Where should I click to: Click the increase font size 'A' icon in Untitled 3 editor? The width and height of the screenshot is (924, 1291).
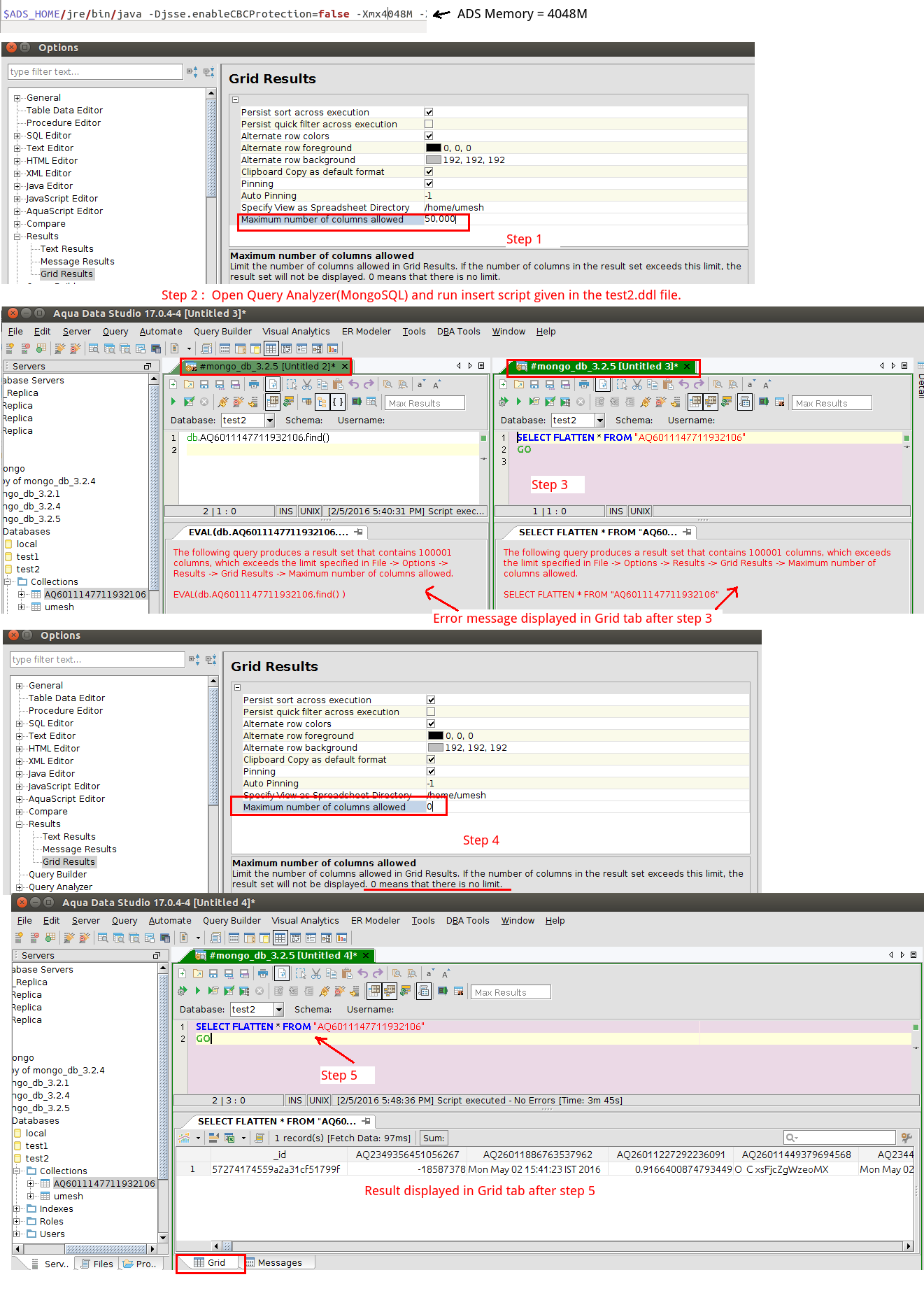pos(767,384)
